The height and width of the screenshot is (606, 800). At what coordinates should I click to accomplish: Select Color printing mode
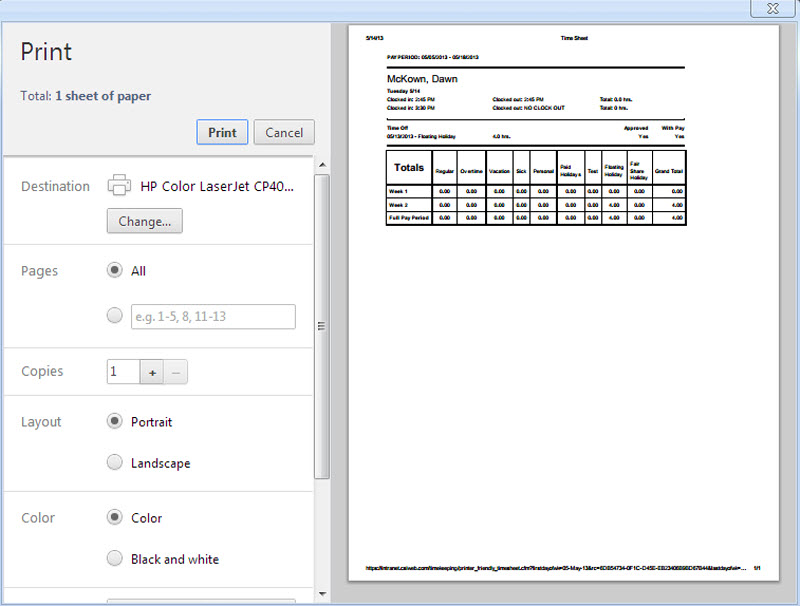pos(115,517)
